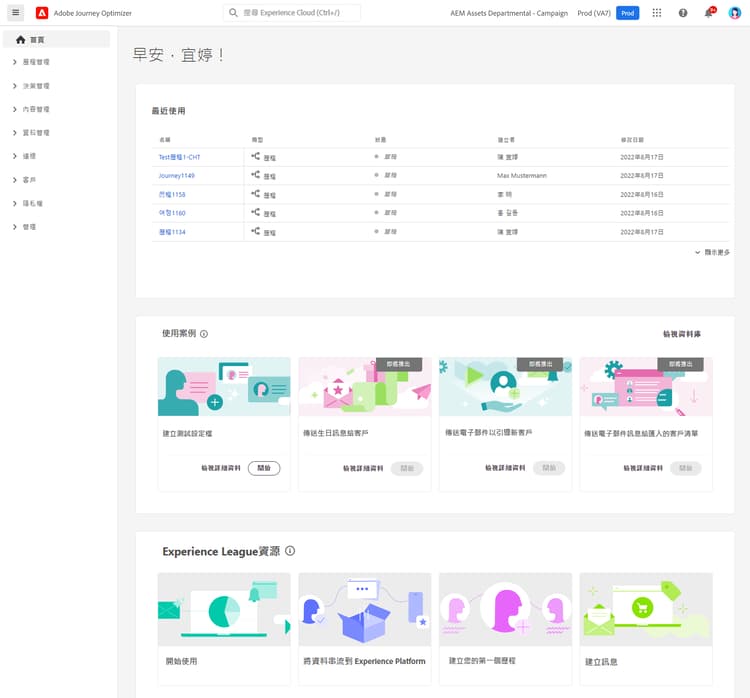750x698 pixels.
Task: Click the Max Mustermann creator cell
Action: [x=521, y=176]
